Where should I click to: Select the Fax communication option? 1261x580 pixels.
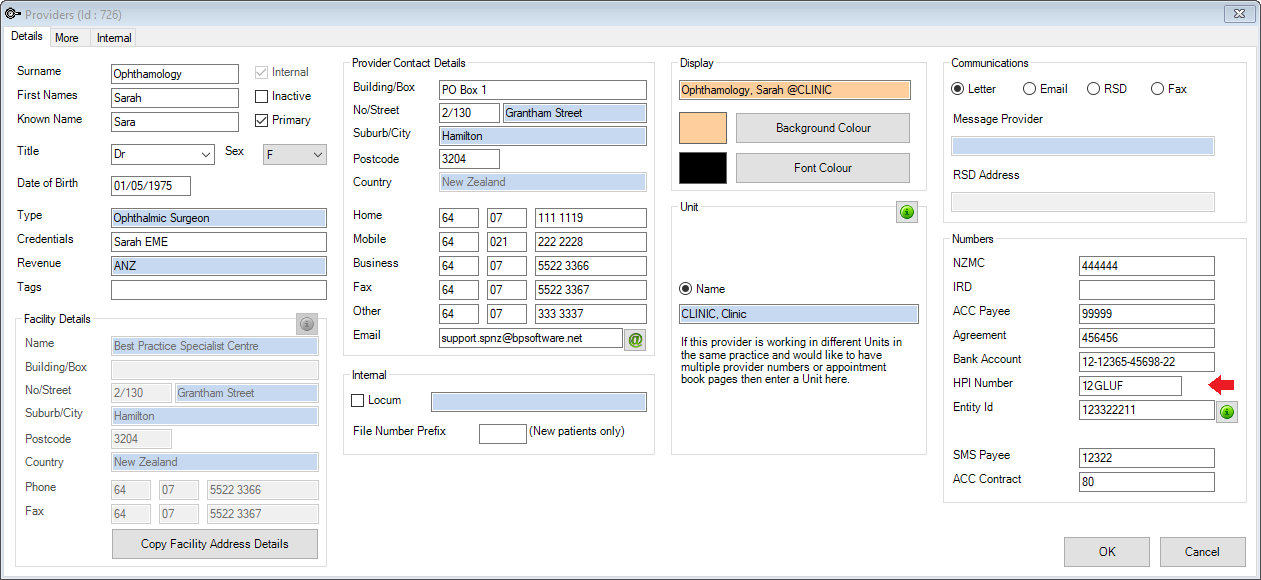1158,89
